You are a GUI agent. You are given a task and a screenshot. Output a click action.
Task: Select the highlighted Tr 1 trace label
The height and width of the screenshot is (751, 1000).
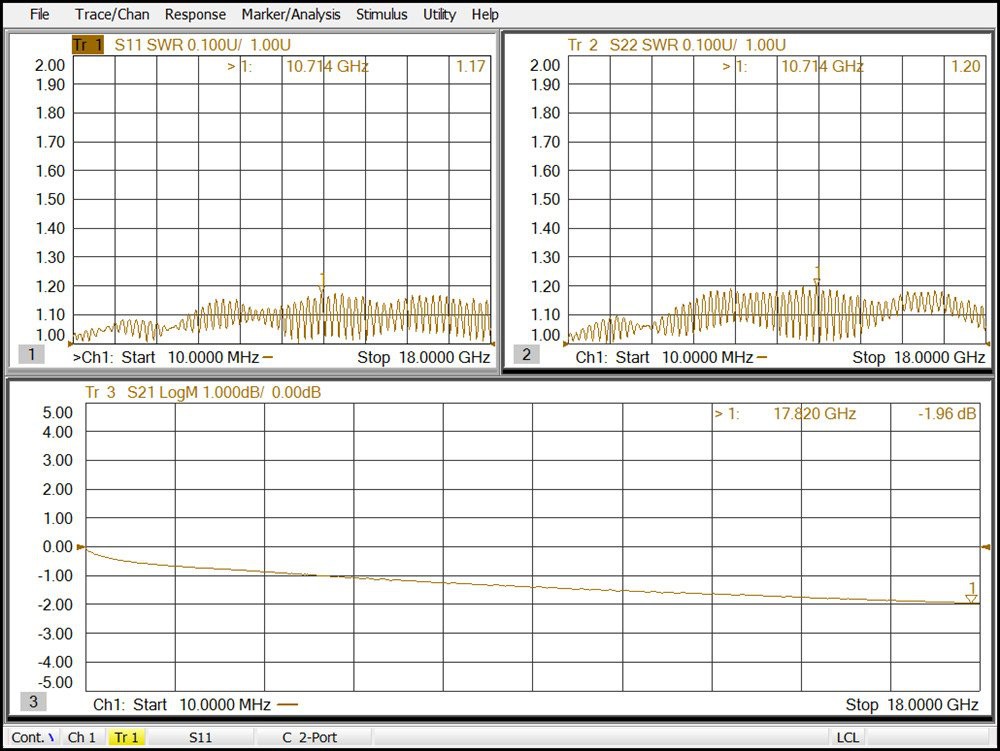[x=88, y=45]
